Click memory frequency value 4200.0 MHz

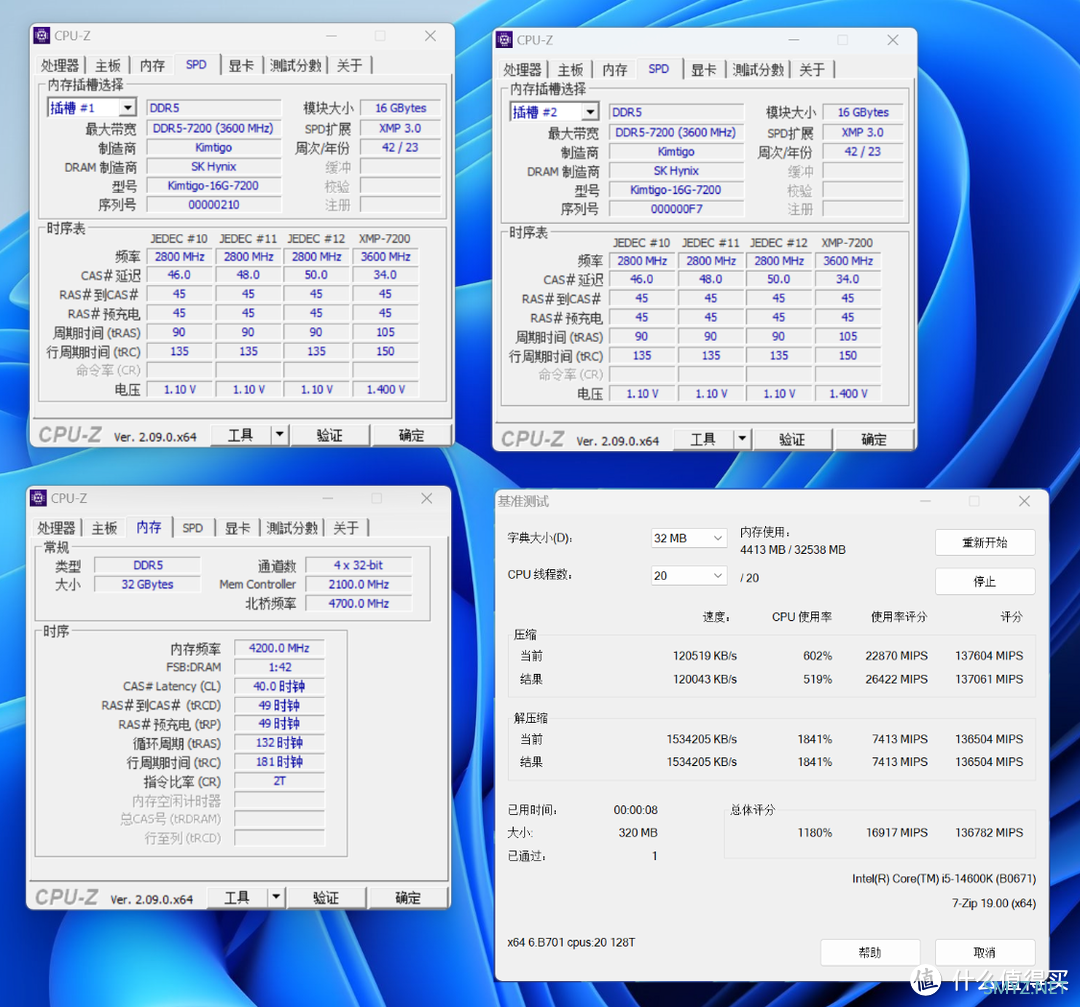tap(279, 647)
